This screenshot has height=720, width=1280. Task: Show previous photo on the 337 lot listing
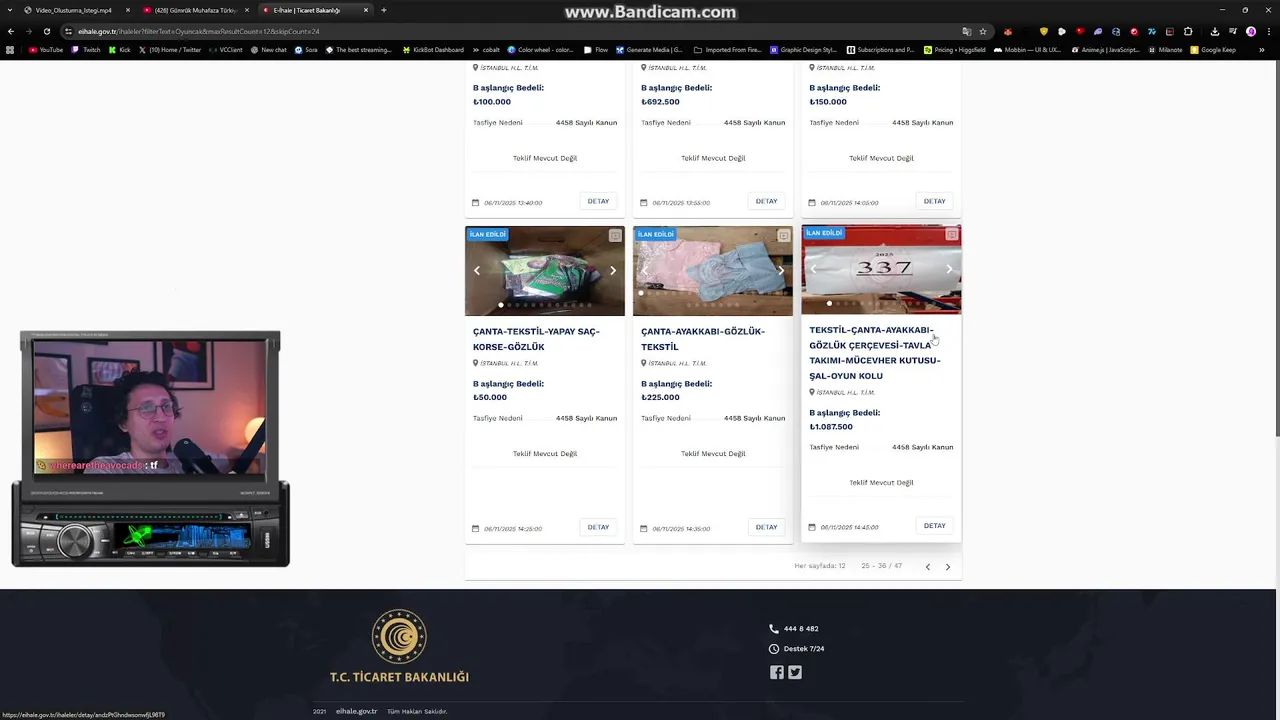click(813, 269)
